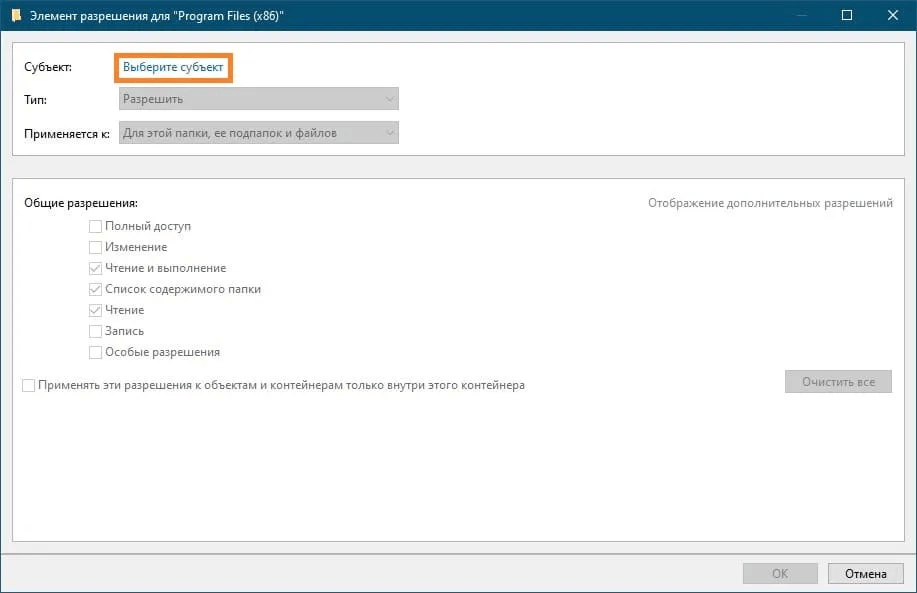
Task: Click the "Выберите субъект" link
Action: point(174,67)
